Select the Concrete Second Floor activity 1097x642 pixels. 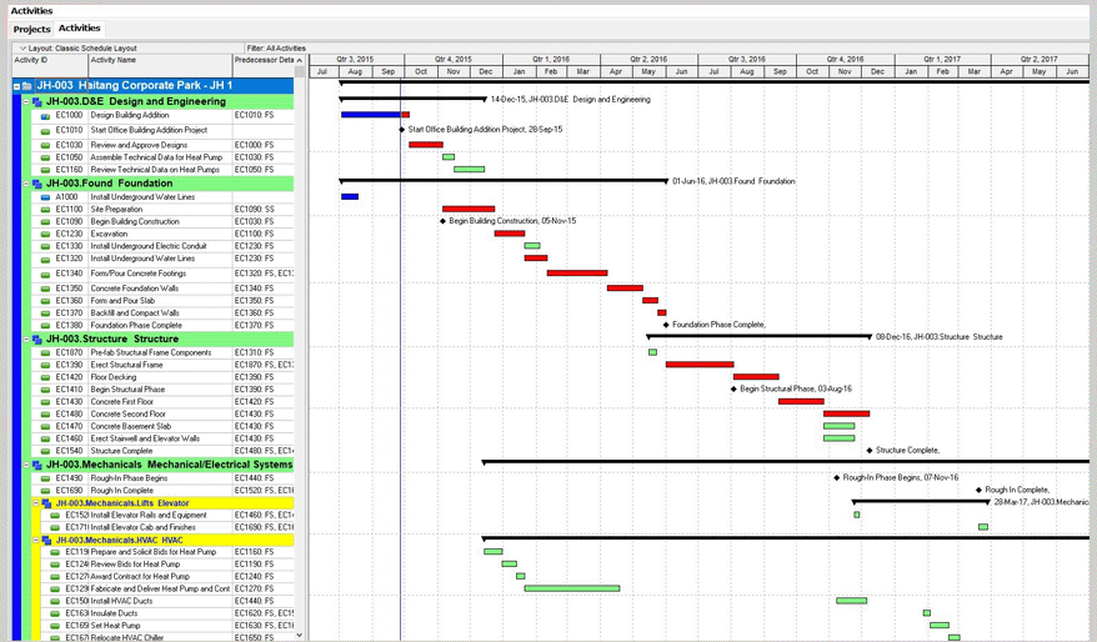coord(128,414)
